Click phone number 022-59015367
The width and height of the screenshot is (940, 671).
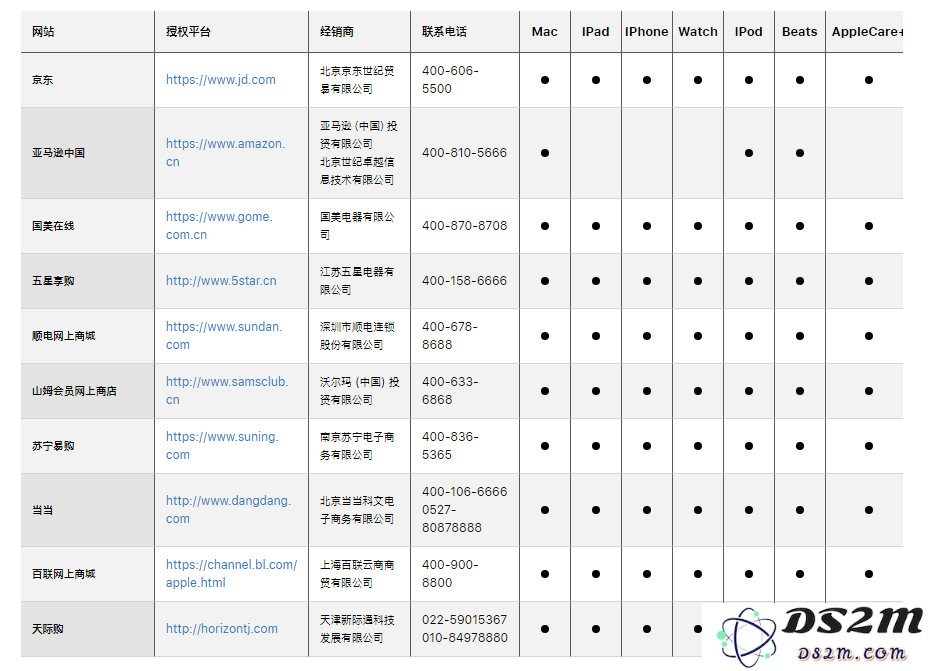pyautogui.click(x=465, y=619)
